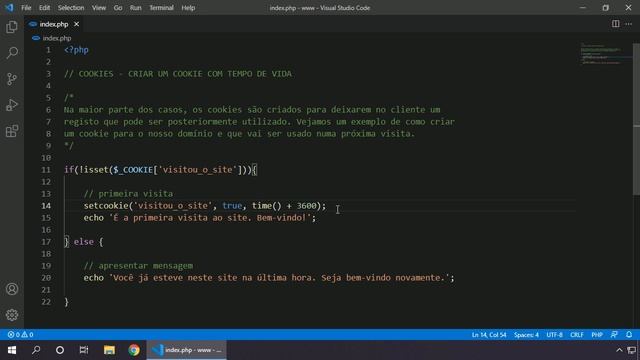Click the VS Code logo in title bar
Screen dimensions: 640x360
tap(9, 7)
